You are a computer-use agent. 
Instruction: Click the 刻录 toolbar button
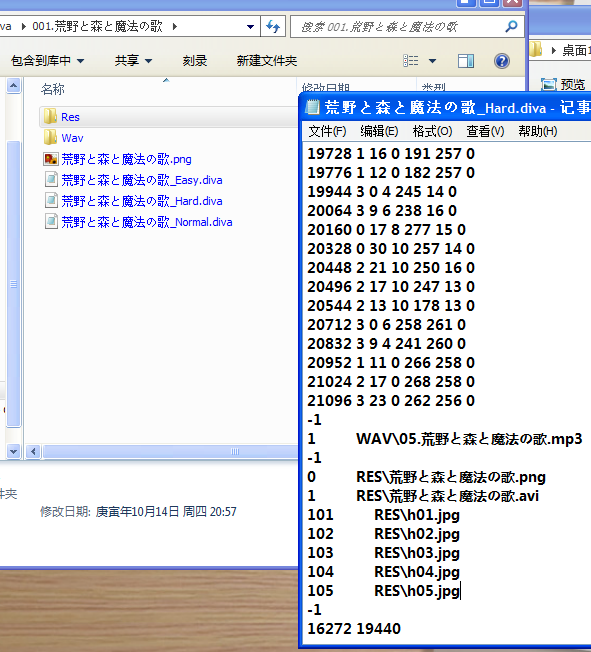pos(195,61)
